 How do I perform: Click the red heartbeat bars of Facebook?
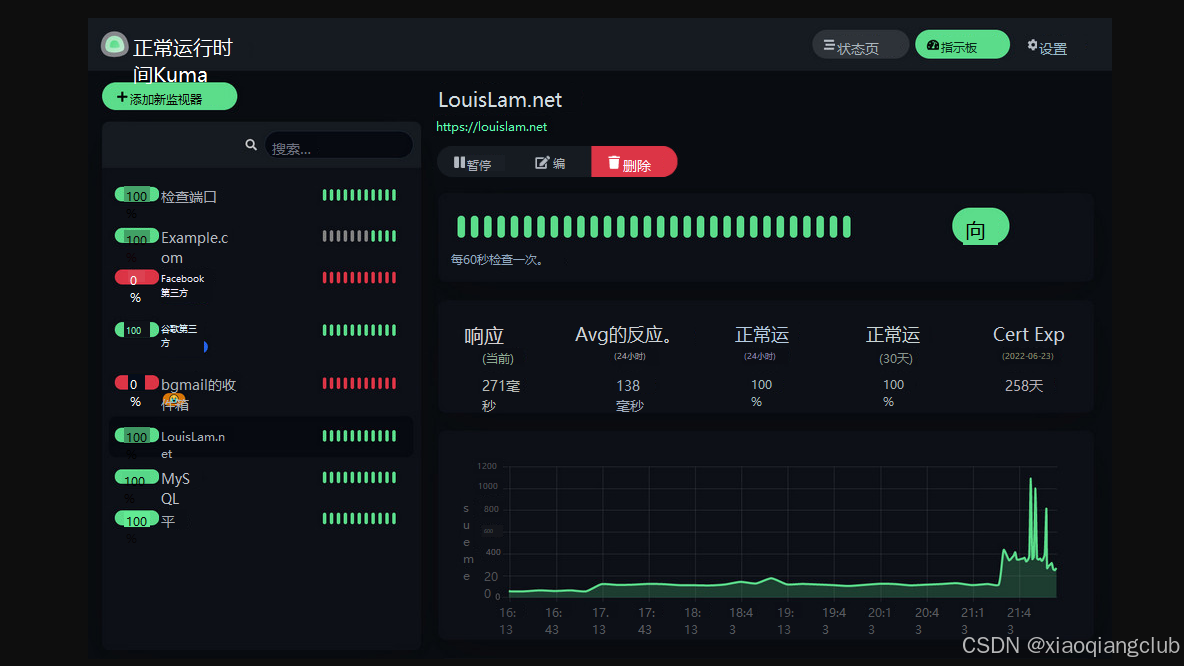(359, 278)
